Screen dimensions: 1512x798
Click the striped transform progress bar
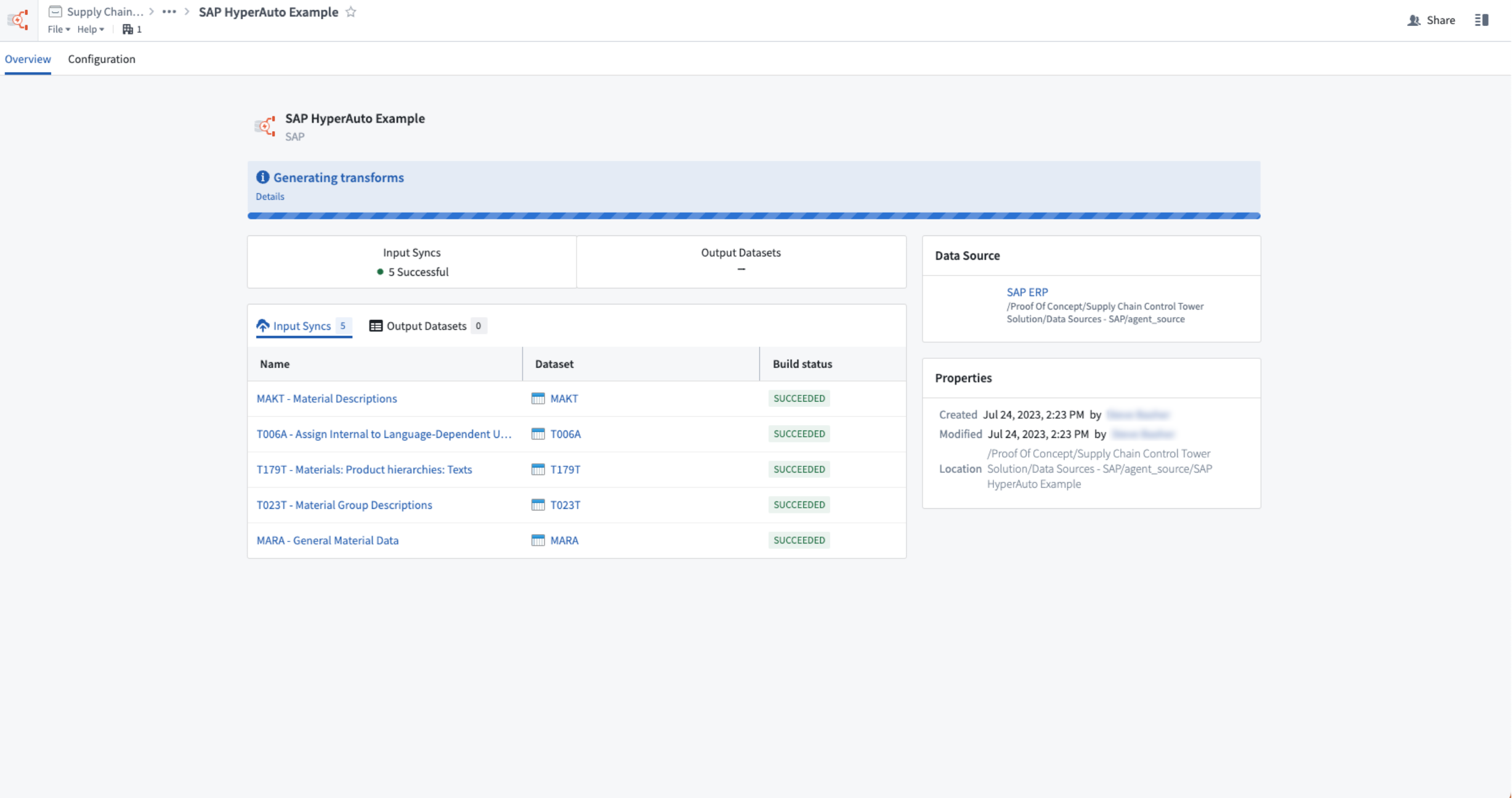click(754, 216)
